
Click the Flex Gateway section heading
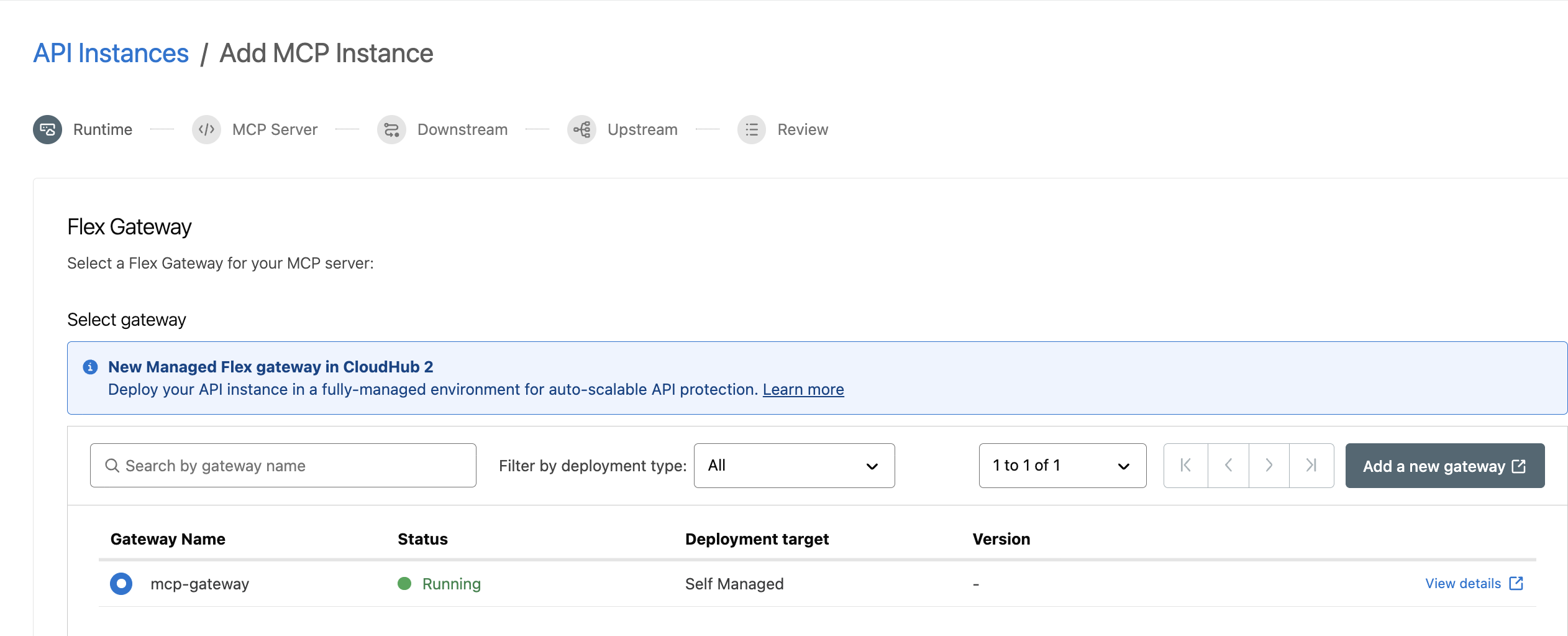(129, 227)
